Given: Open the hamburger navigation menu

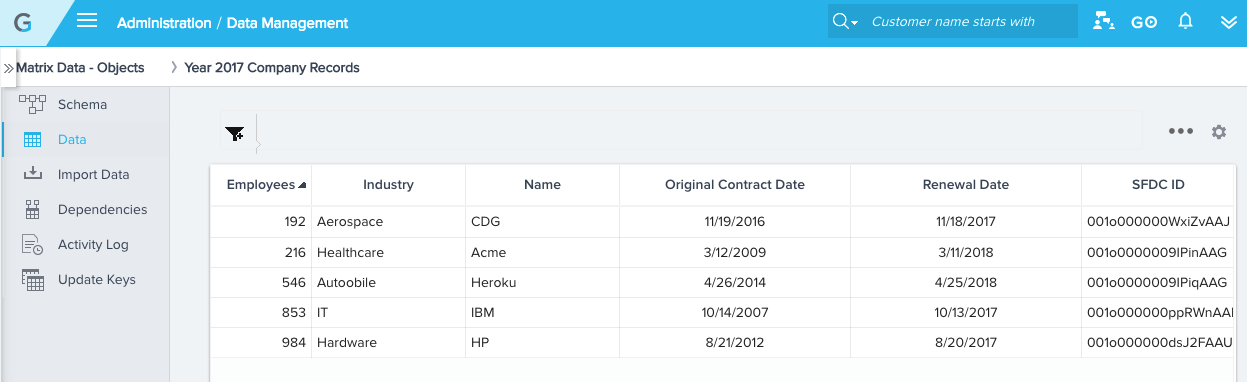Looking at the screenshot, I should click(x=87, y=21).
